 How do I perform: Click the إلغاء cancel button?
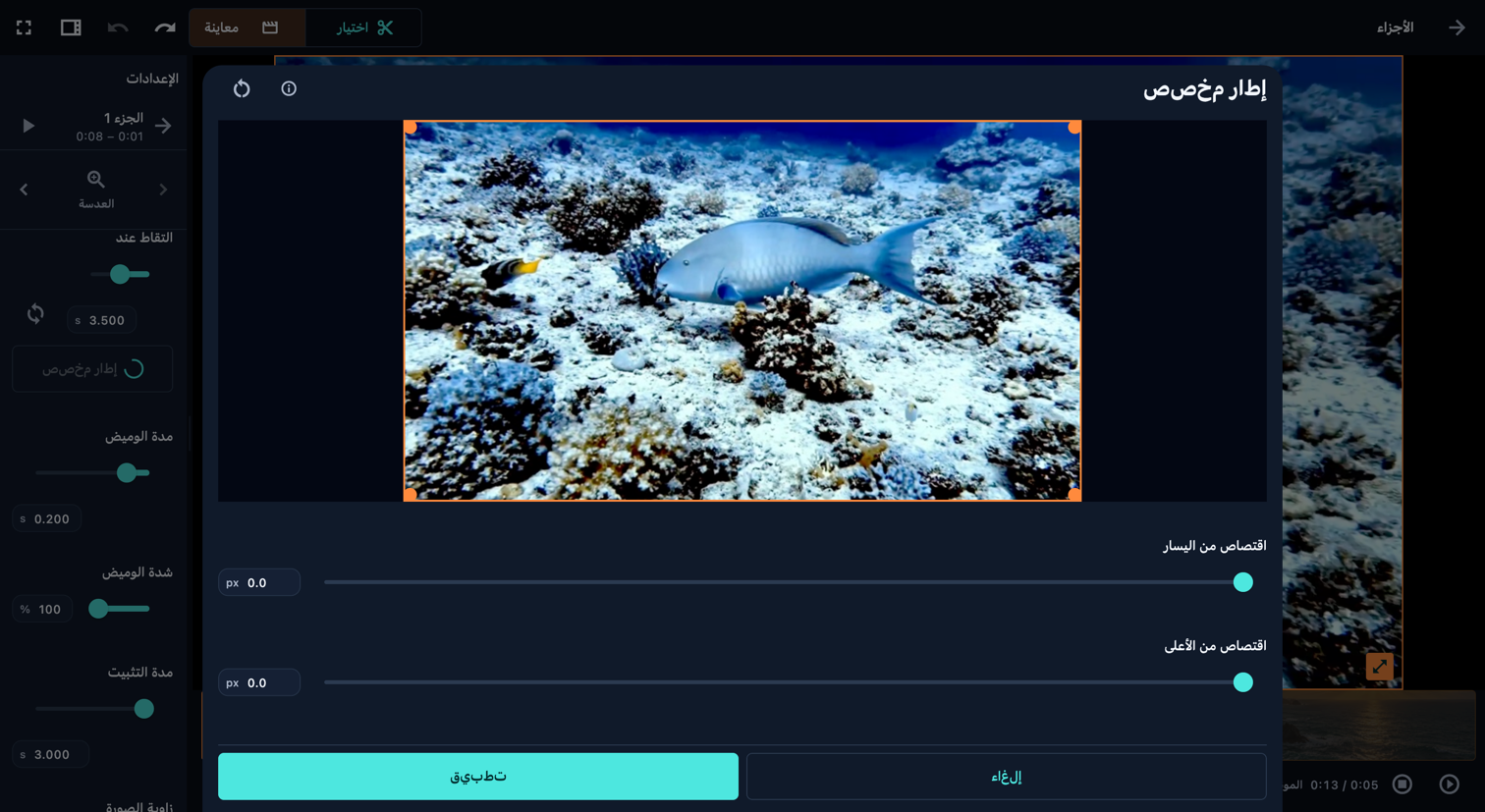pyautogui.click(x=1007, y=777)
